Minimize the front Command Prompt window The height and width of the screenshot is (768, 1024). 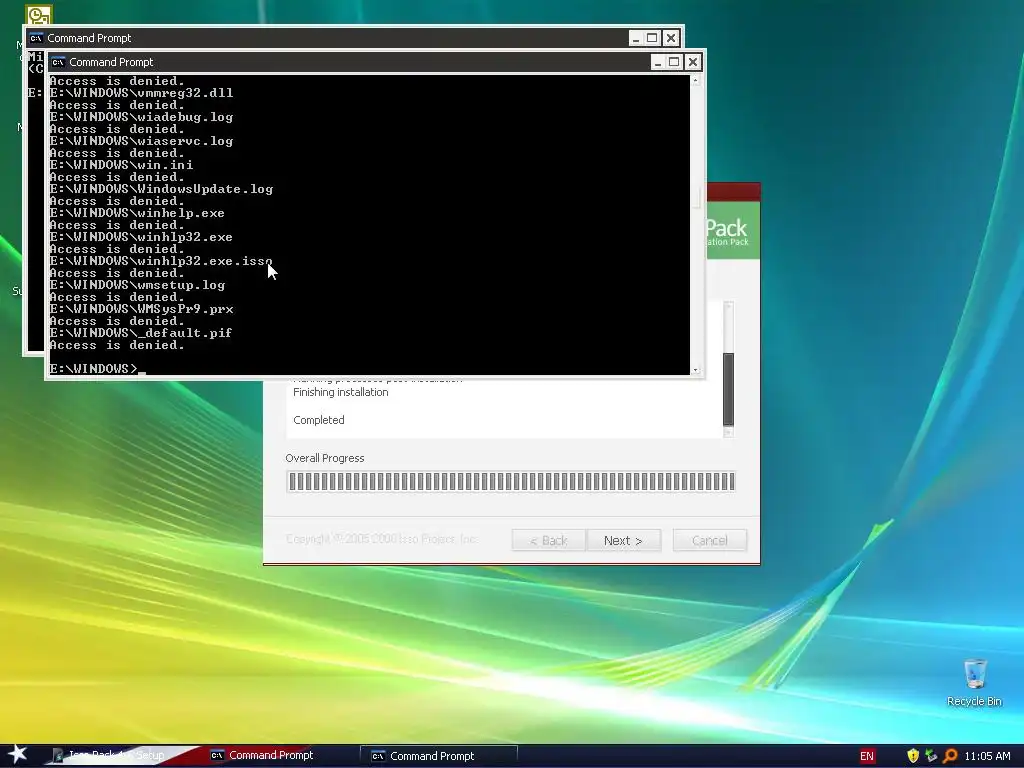tap(658, 62)
